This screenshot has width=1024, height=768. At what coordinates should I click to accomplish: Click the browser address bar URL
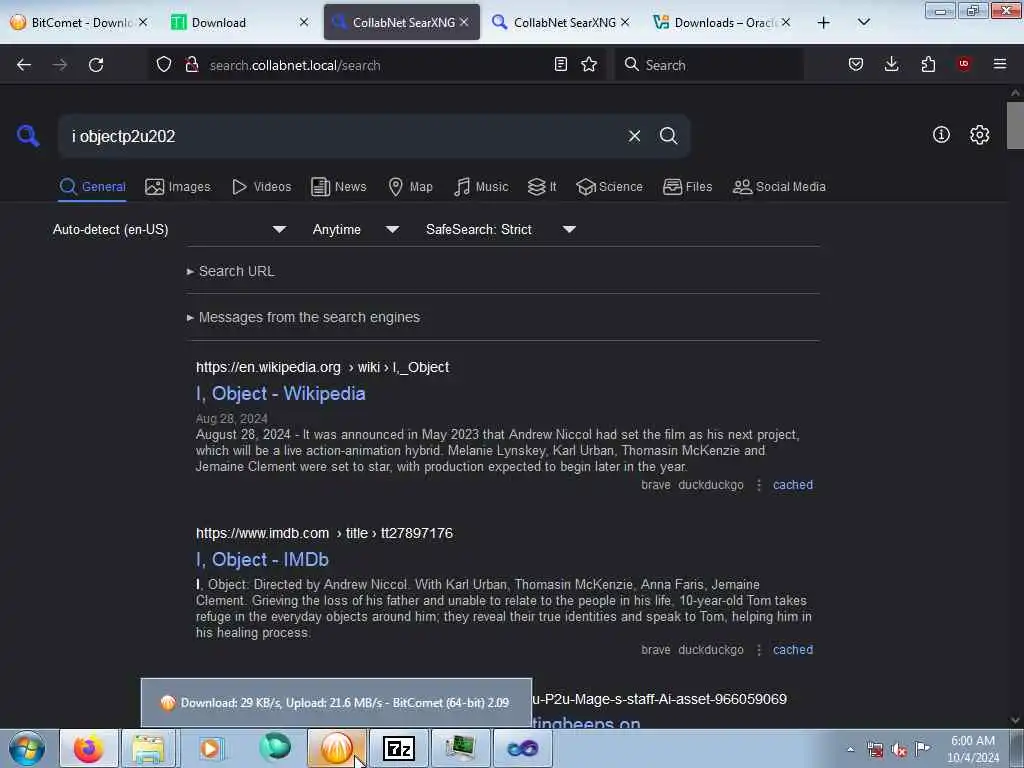(x=295, y=65)
